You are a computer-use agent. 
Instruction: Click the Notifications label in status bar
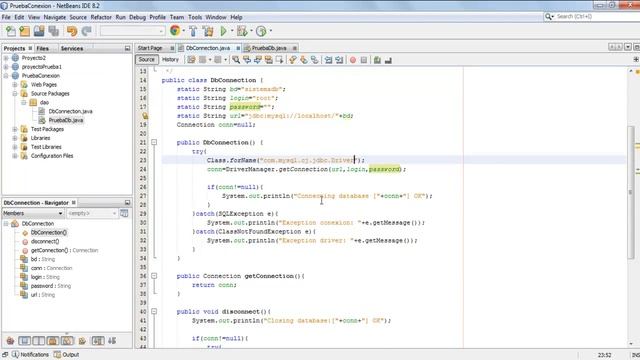point(34,355)
